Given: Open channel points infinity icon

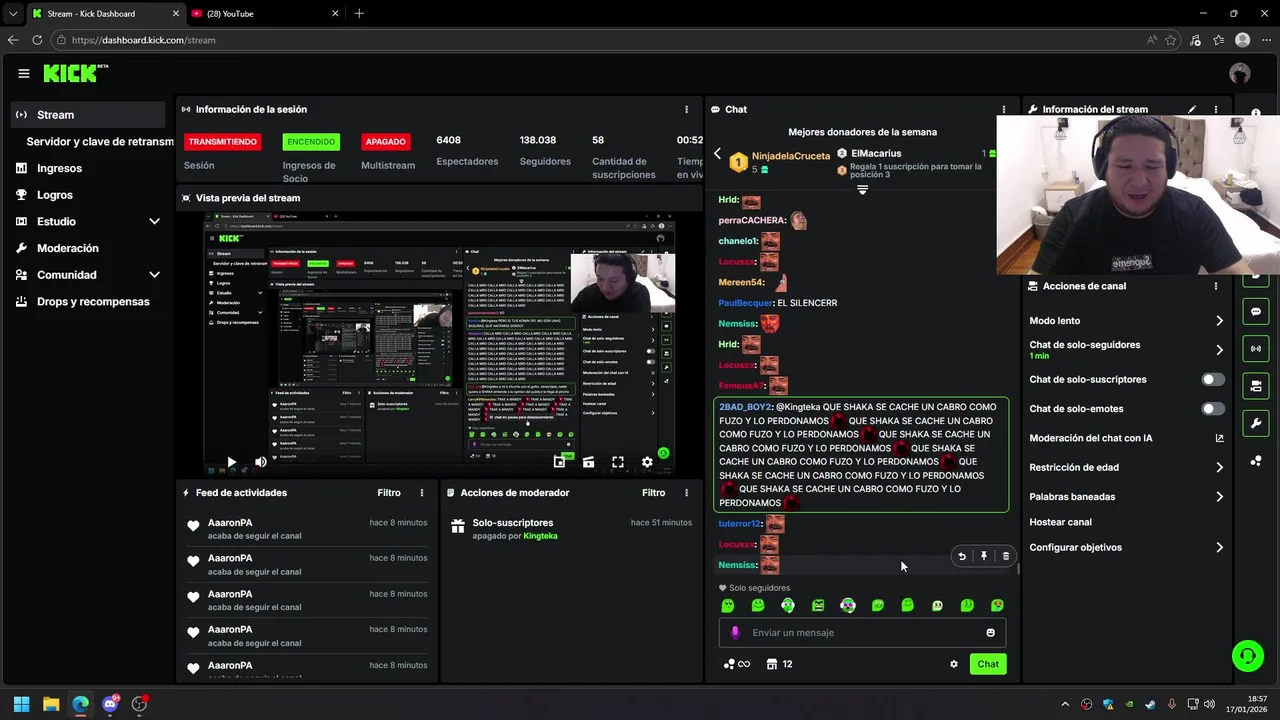Looking at the screenshot, I should click(737, 664).
